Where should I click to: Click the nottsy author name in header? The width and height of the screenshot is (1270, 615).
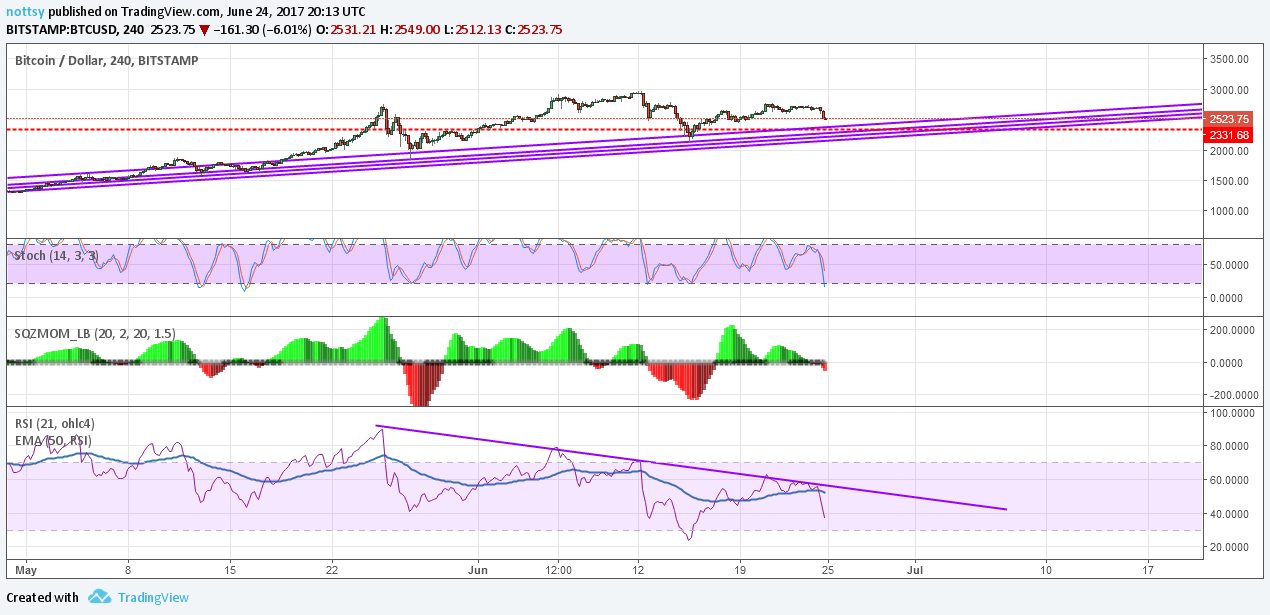pyautogui.click(x=25, y=12)
